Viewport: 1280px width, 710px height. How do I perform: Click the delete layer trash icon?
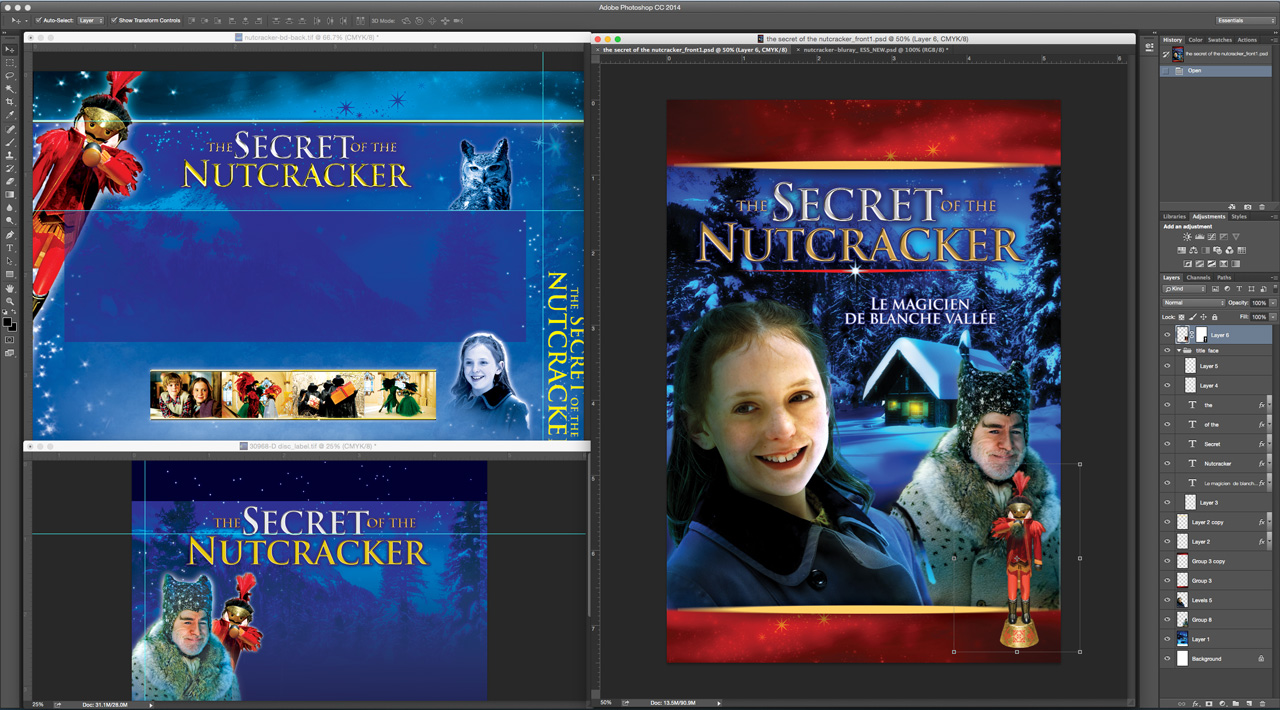pos(1263,704)
